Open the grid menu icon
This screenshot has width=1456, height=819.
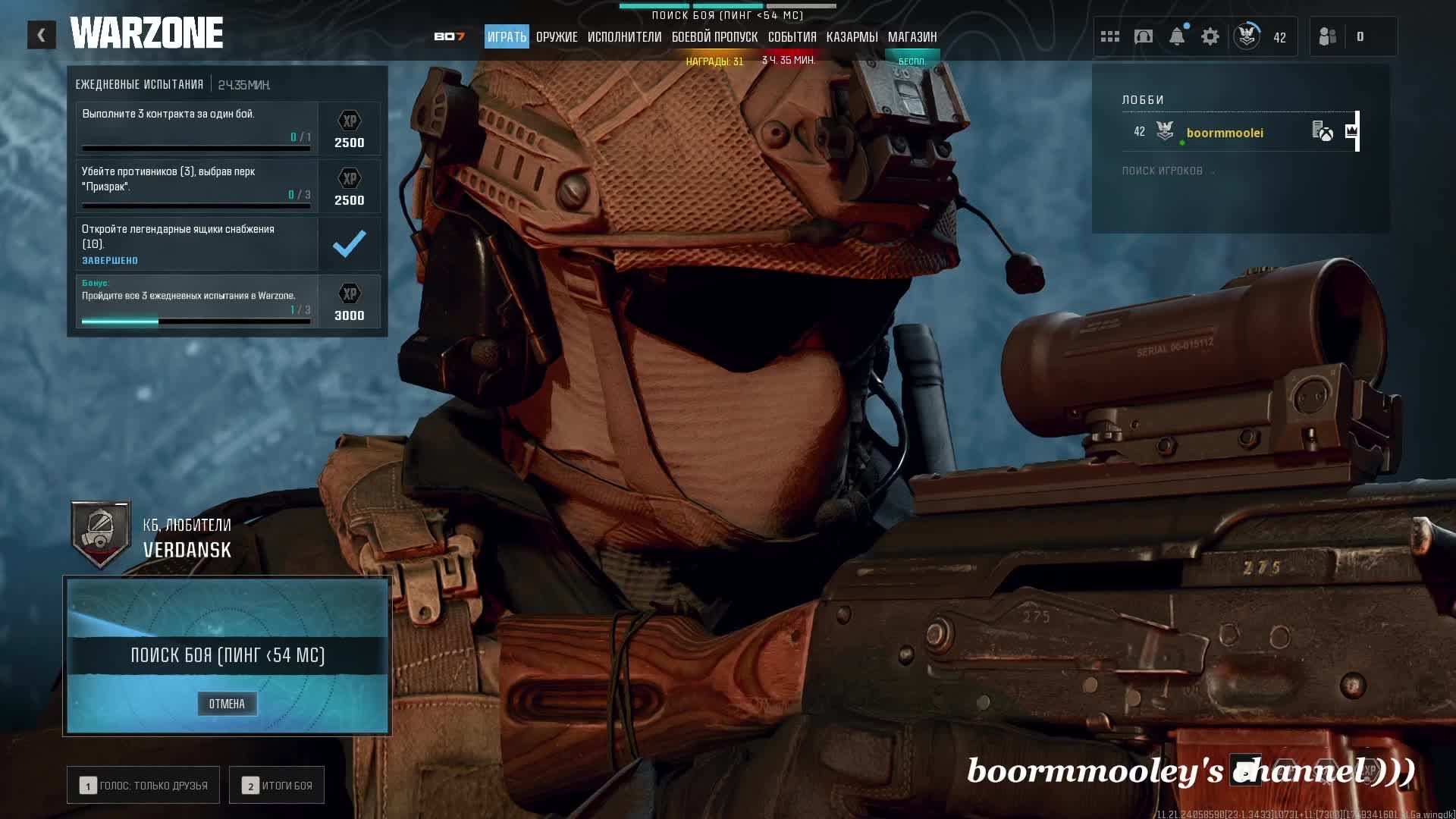[x=1110, y=36]
